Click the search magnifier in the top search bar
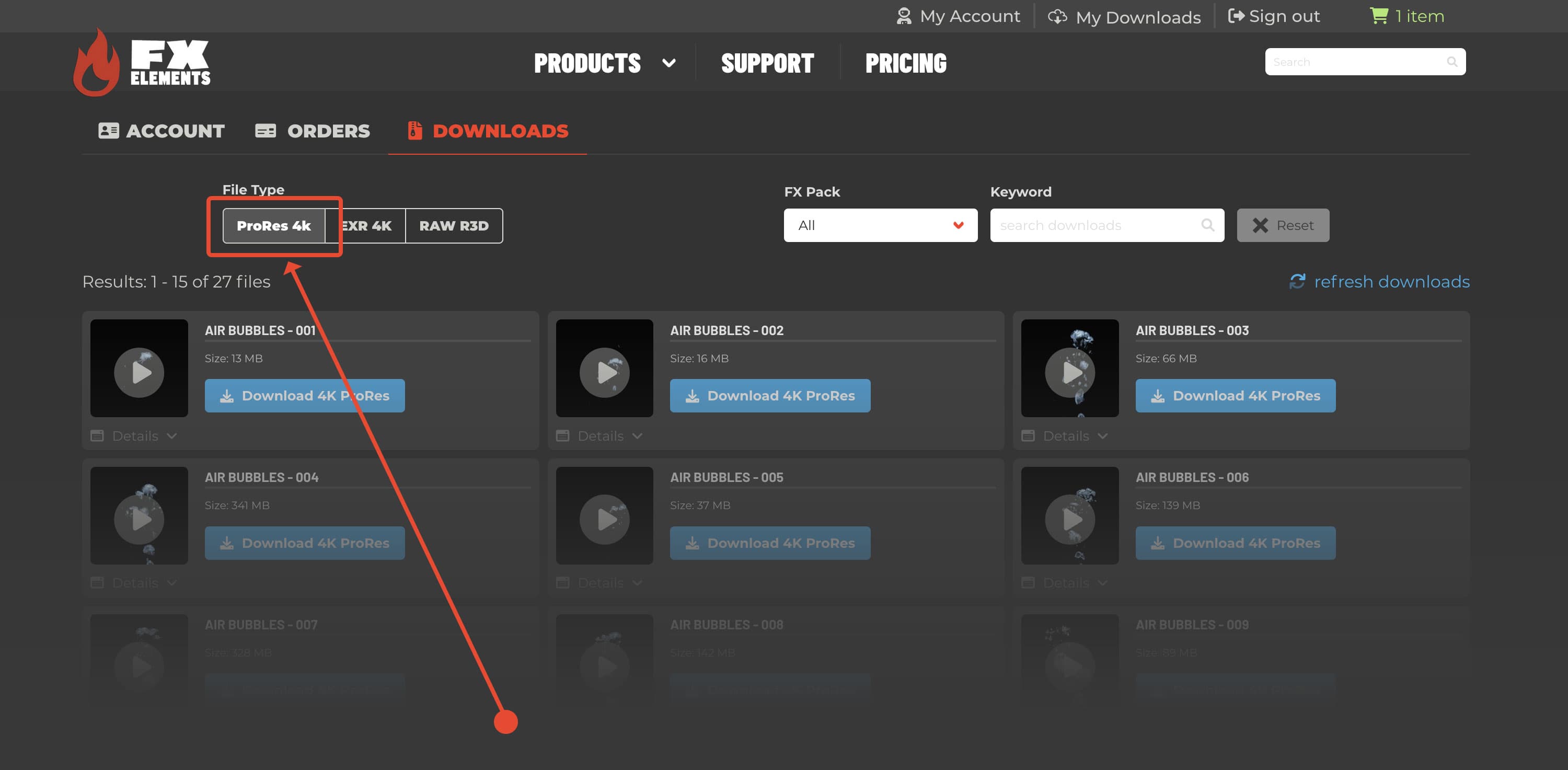The image size is (1568, 770). 1452,62
